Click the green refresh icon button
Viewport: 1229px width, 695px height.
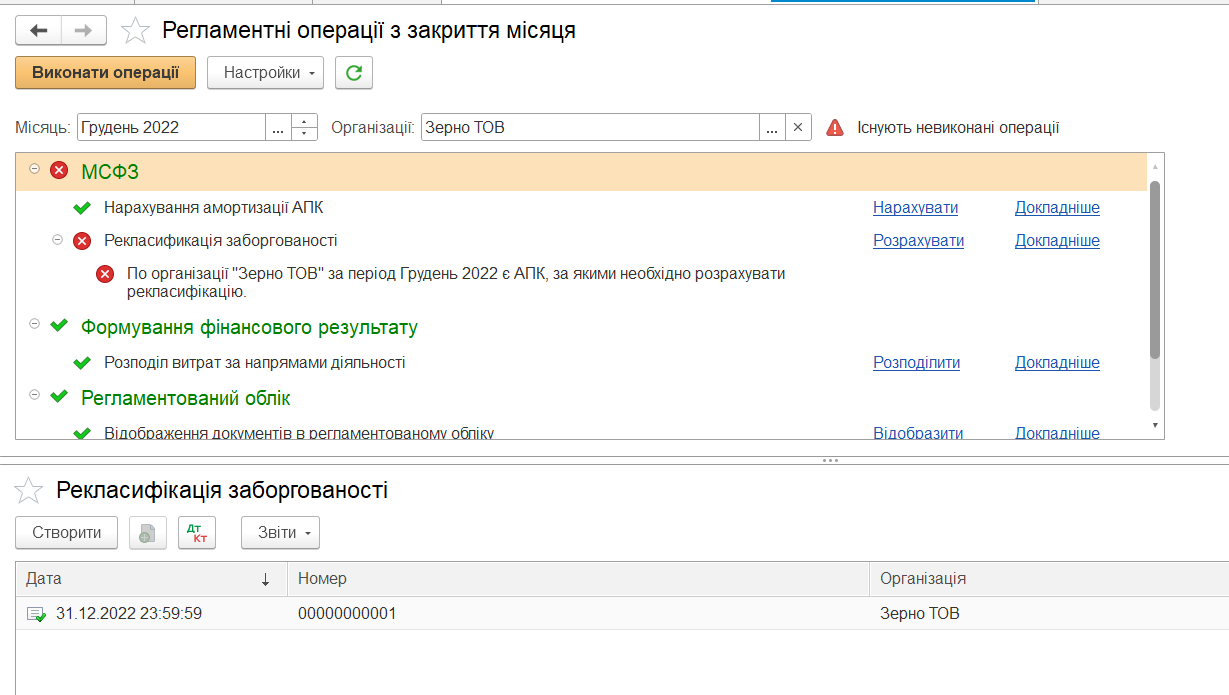(353, 73)
